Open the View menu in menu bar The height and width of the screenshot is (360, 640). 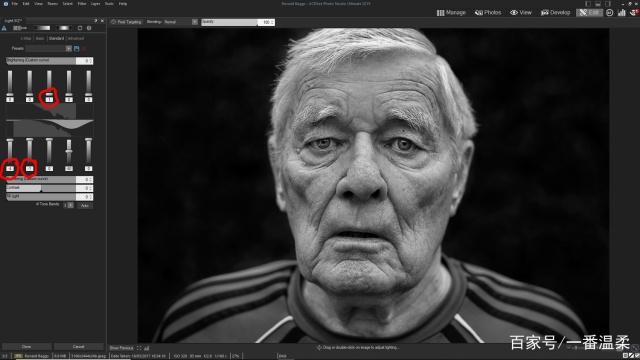click(x=38, y=4)
